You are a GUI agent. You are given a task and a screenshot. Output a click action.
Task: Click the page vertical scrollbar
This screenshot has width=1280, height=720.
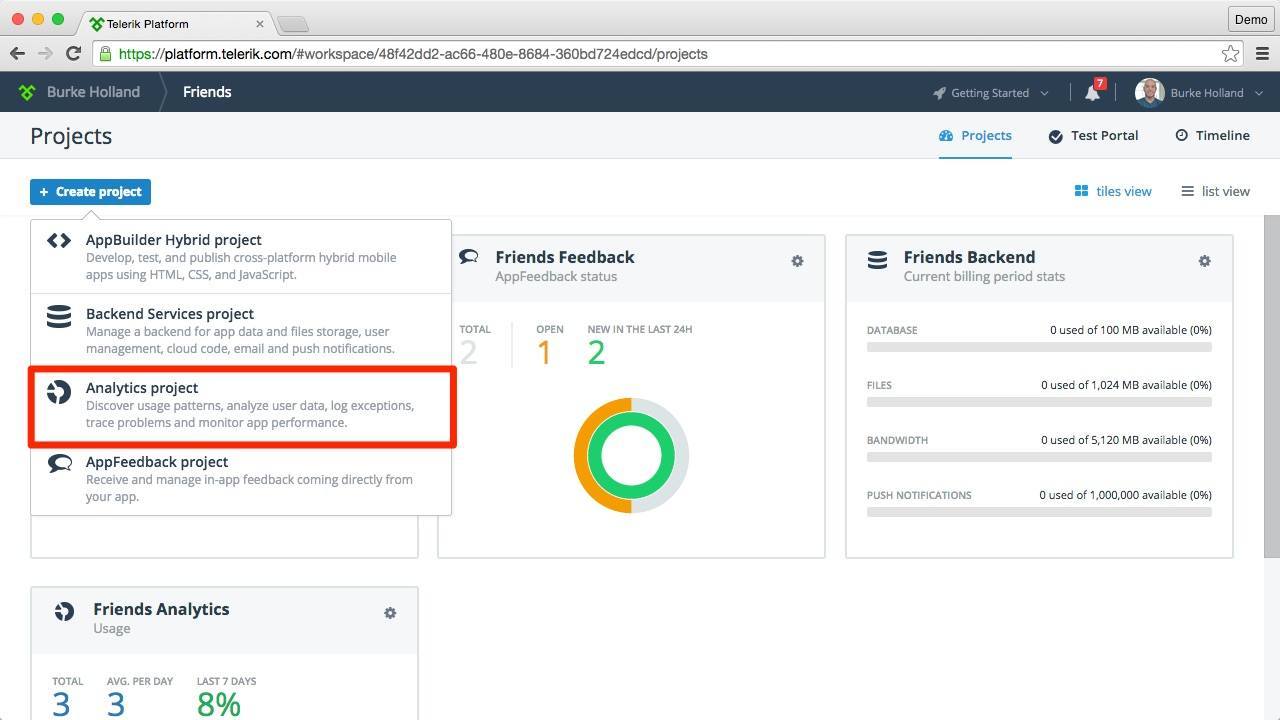pyautogui.click(x=1272, y=386)
